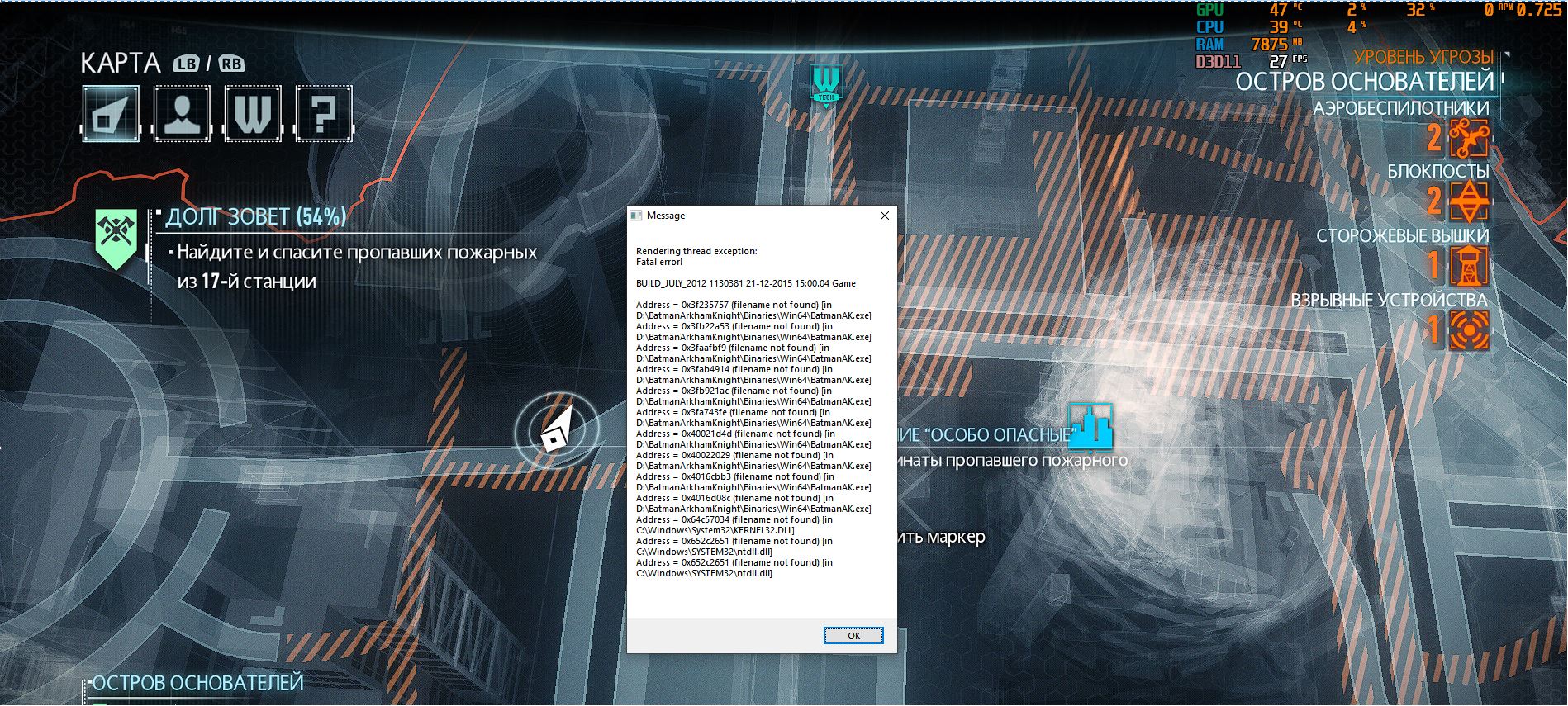Viewport: 1568px width, 706px height.
Task: Click the bottom-left ОСТРОВ ОСНОВАТЕЛЕЙ region label
Action: (197, 683)
